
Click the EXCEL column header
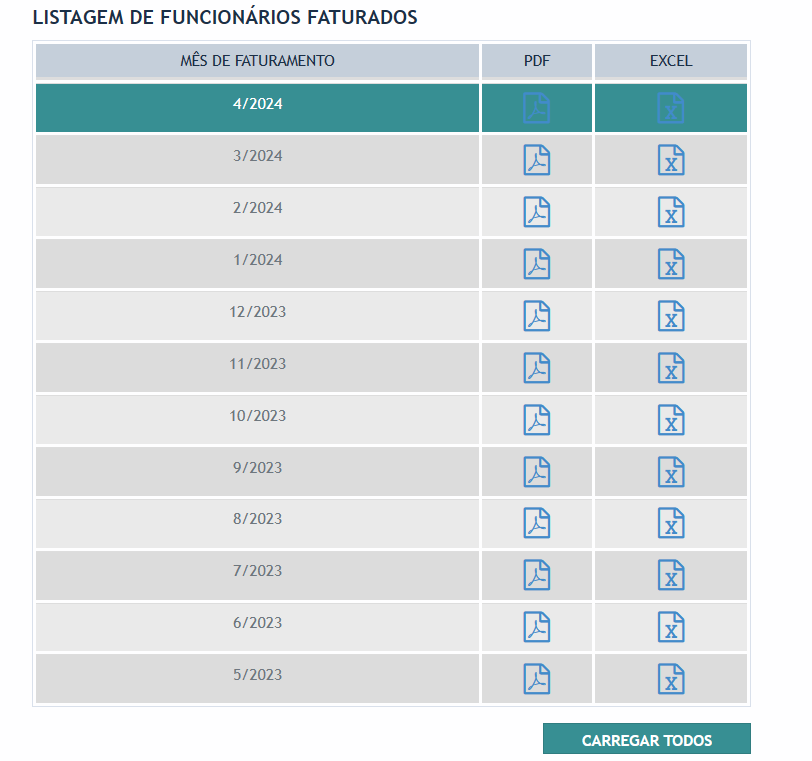click(x=671, y=61)
